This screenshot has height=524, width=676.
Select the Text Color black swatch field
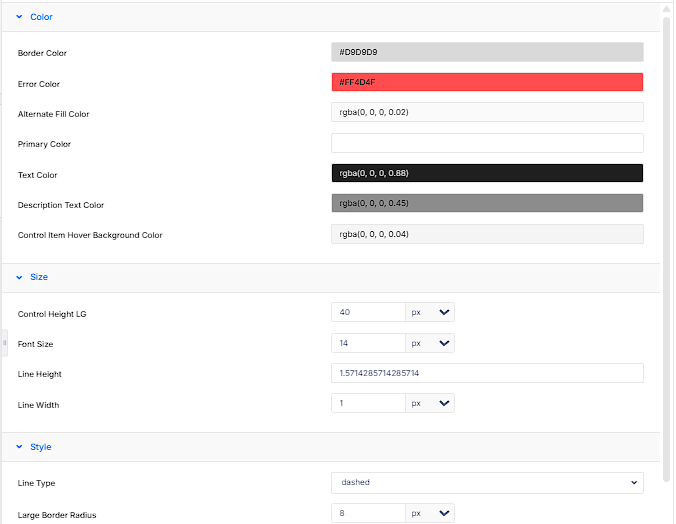coord(487,173)
